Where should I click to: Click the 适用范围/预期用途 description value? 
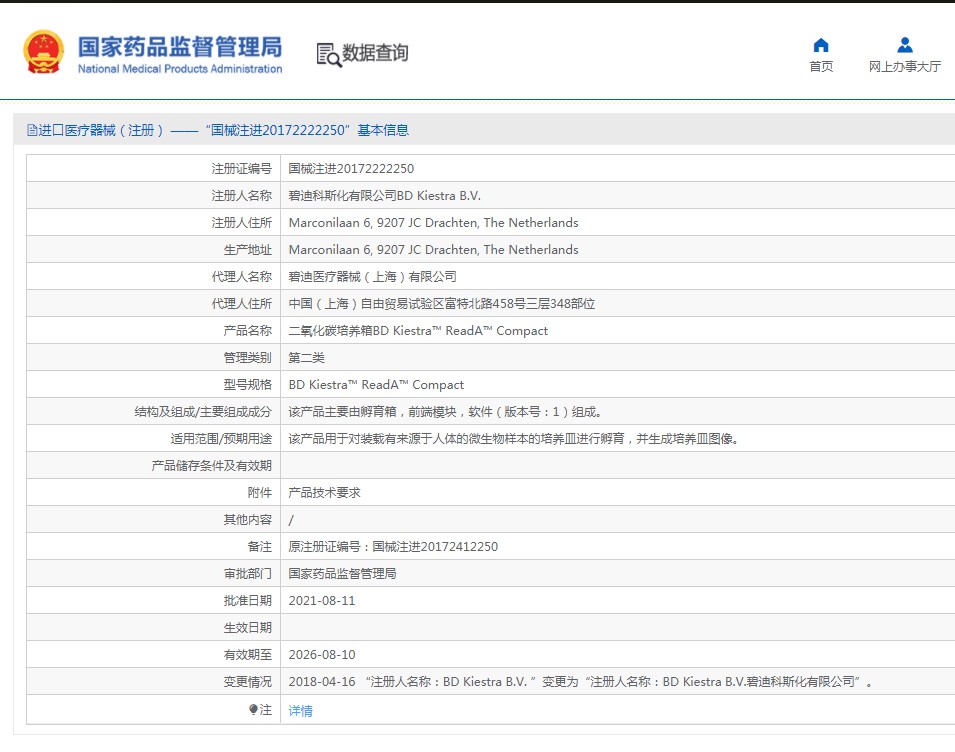coord(513,438)
